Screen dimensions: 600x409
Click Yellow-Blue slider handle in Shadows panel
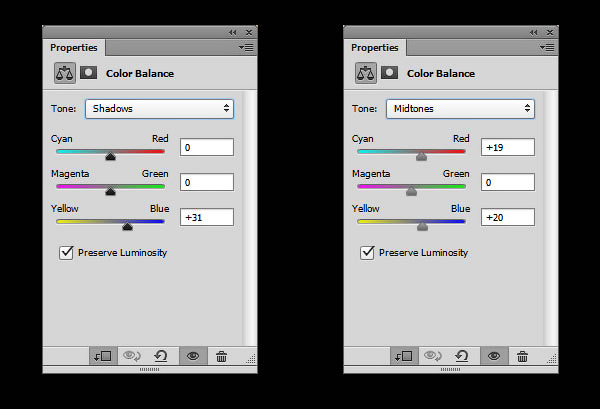pos(127,226)
